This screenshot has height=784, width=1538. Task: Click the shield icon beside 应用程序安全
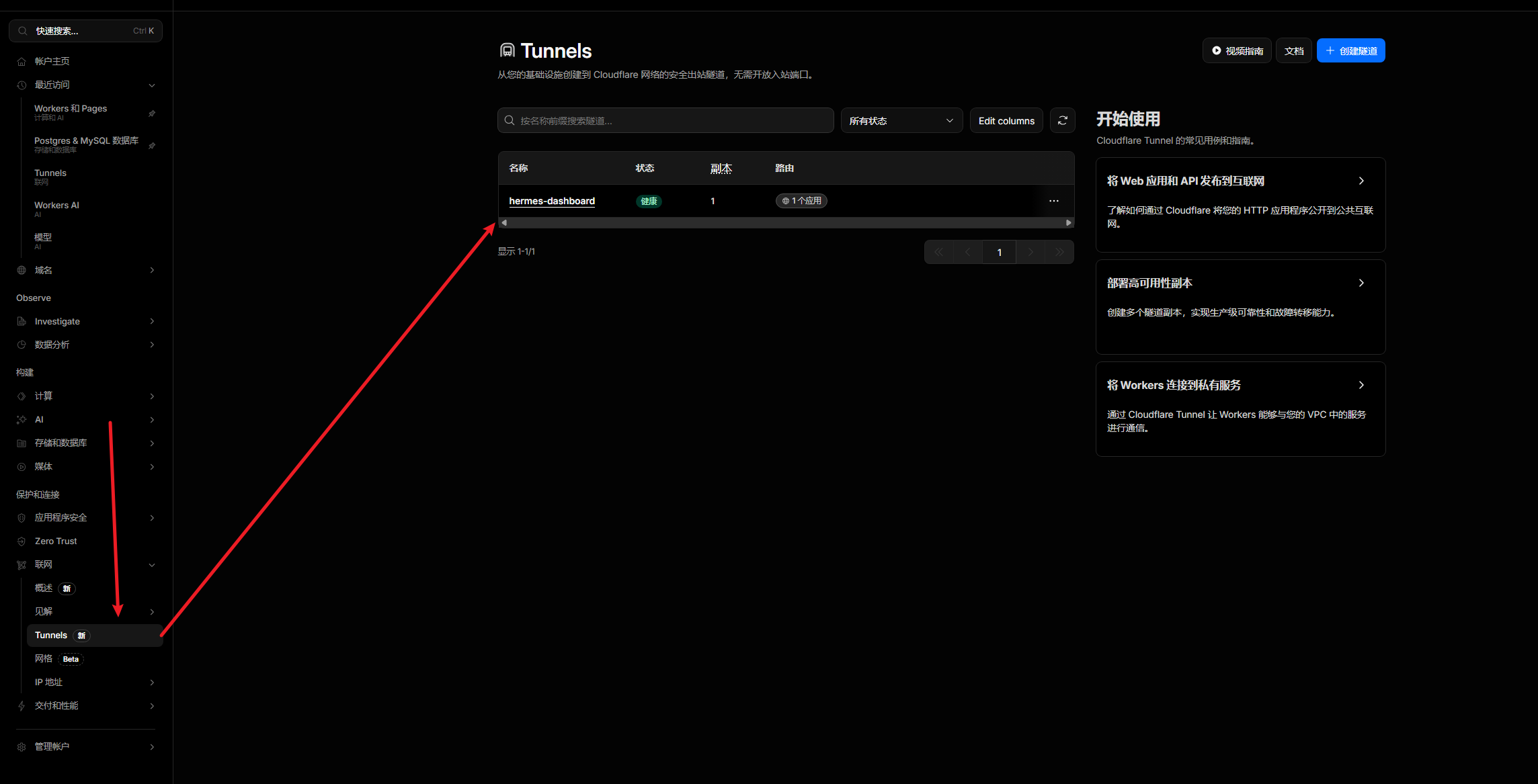point(22,518)
